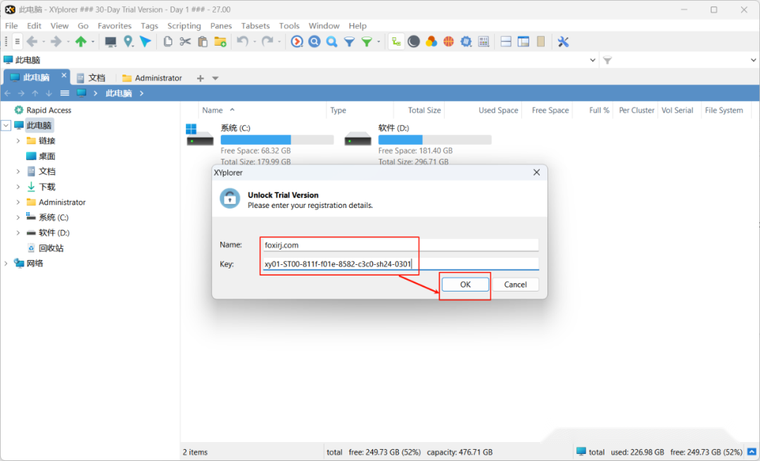
Task: Open the address bar dropdown arrow
Action: tap(592, 60)
